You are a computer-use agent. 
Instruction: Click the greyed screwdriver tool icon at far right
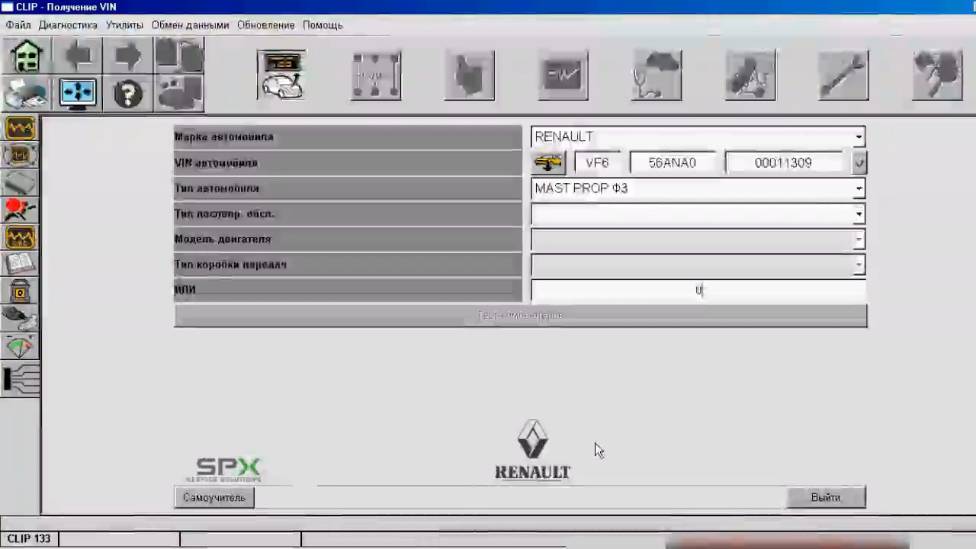click(x=937, y=75)
